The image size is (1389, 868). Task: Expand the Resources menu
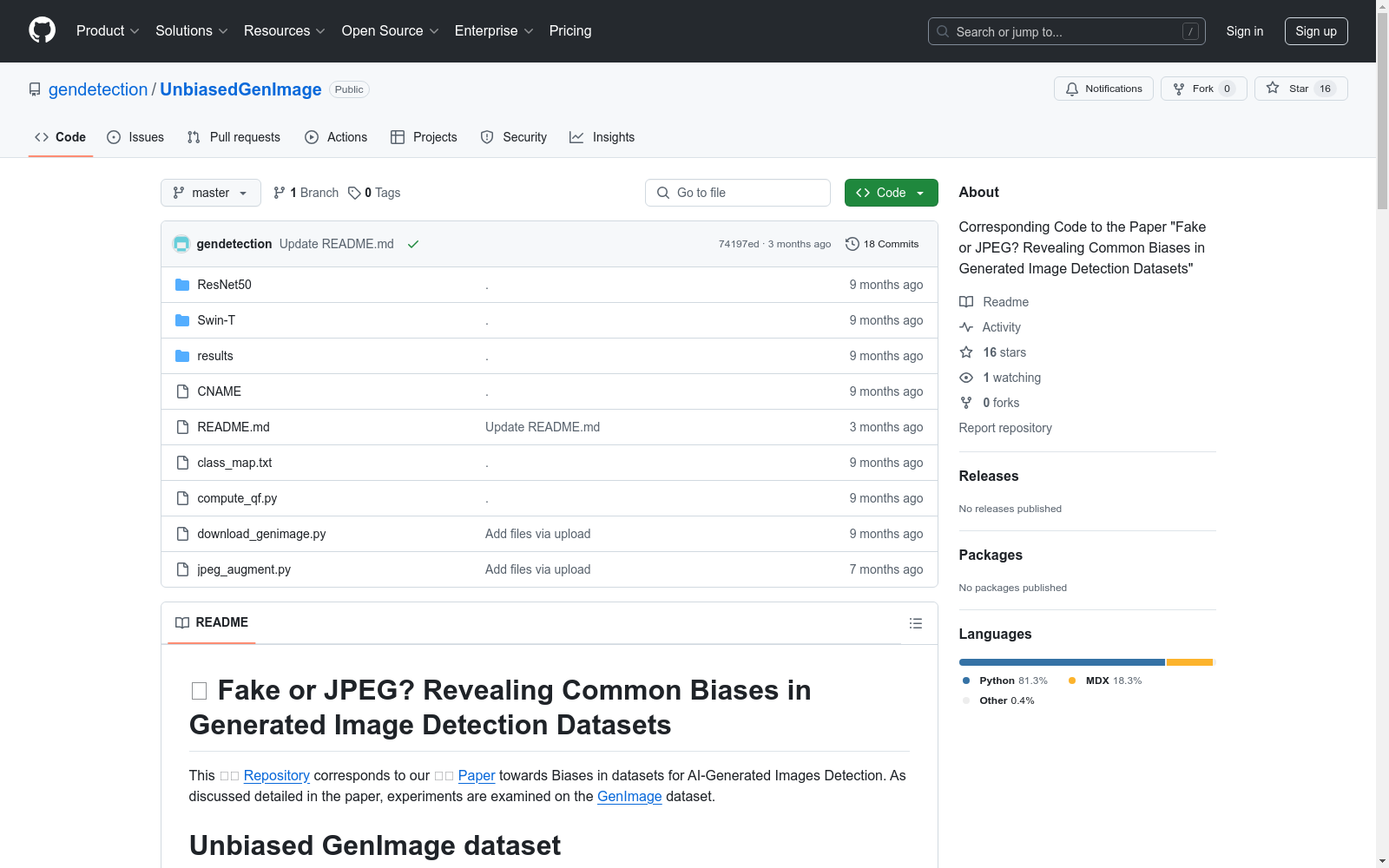point(285,30)
